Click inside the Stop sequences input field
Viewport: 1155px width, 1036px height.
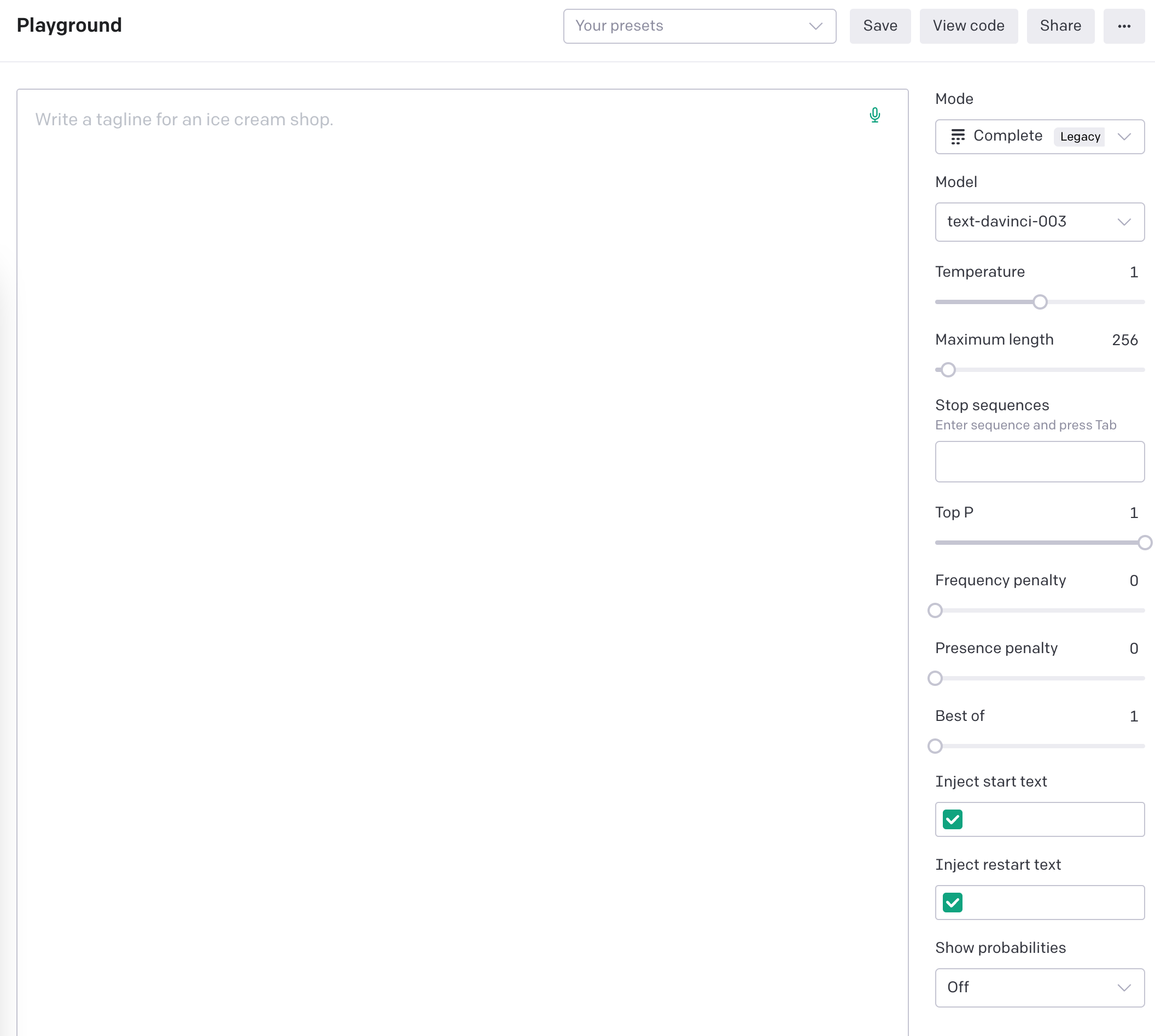(x=1039, y=461)
